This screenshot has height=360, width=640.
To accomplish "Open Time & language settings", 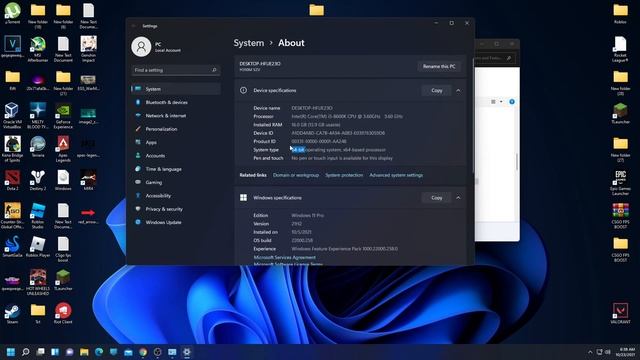I will click(176, 169).
